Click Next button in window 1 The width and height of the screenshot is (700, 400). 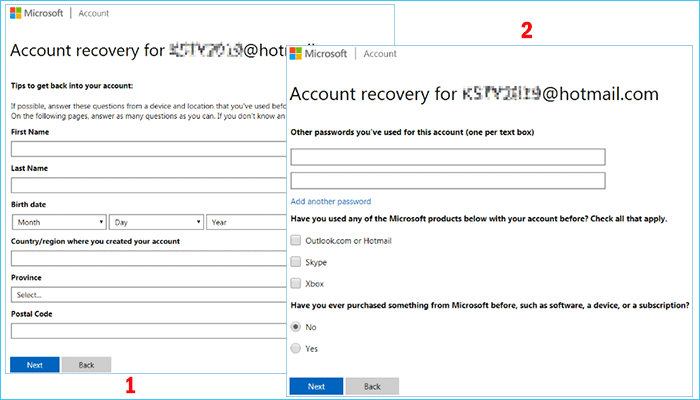[x=35, y=365]
